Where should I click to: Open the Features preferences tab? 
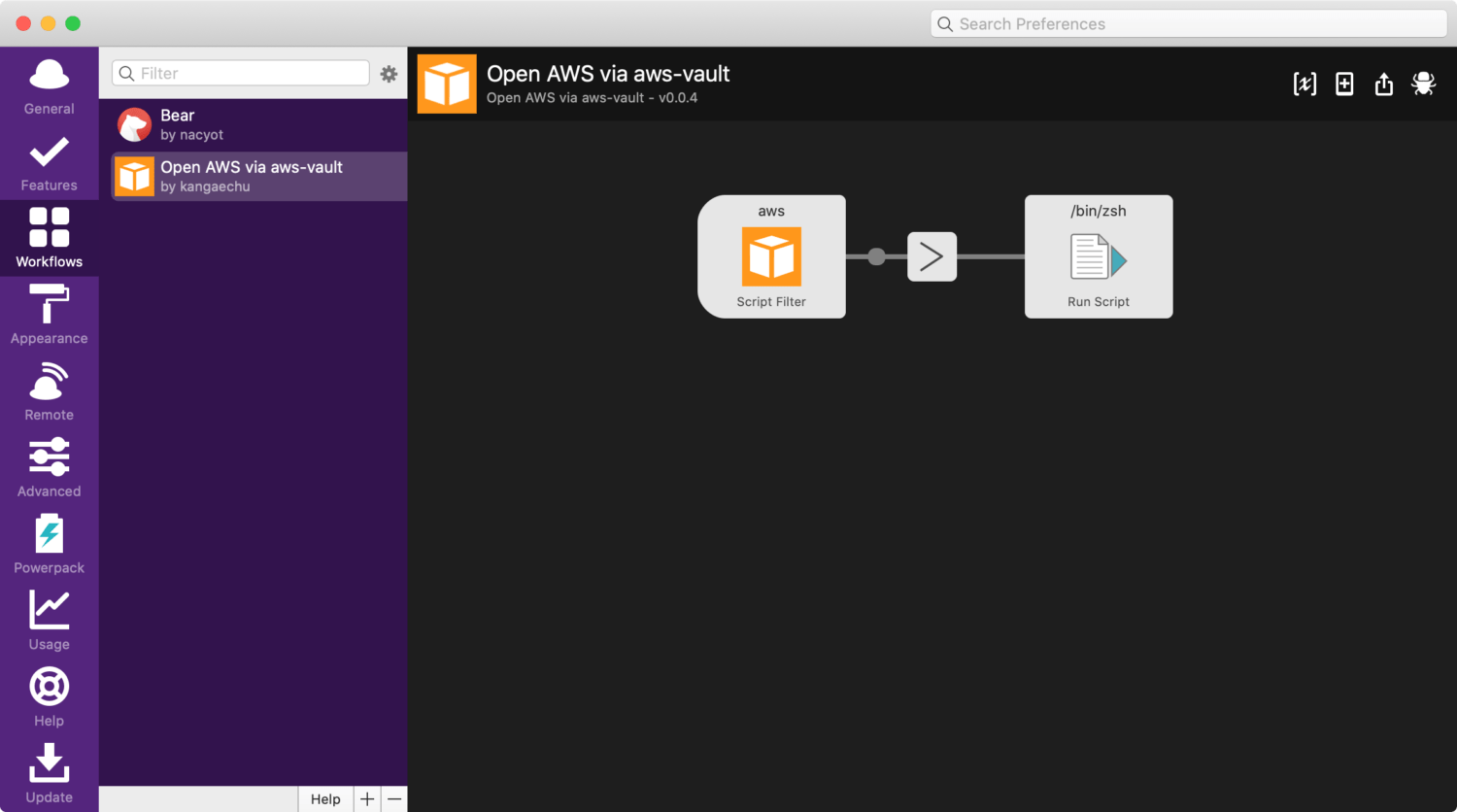(49, 162)
